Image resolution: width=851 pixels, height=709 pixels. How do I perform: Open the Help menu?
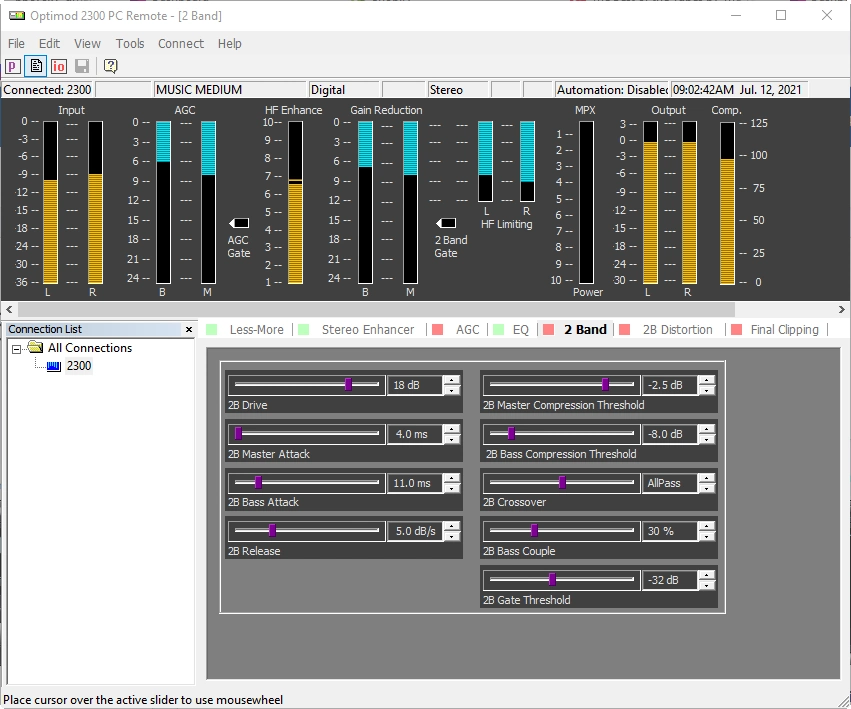(230, 43)
